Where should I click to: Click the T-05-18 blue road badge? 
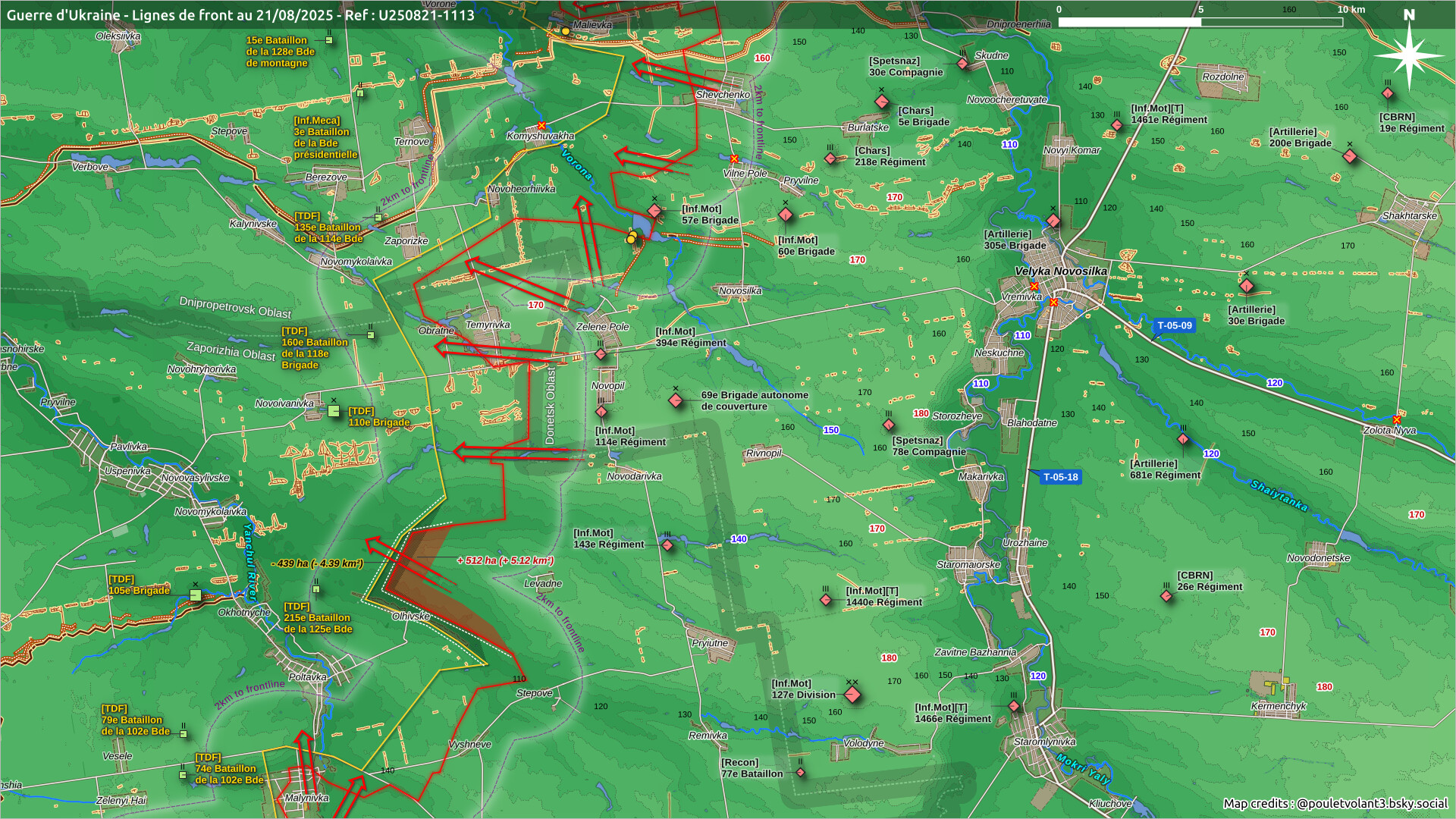coord(1060,477)
